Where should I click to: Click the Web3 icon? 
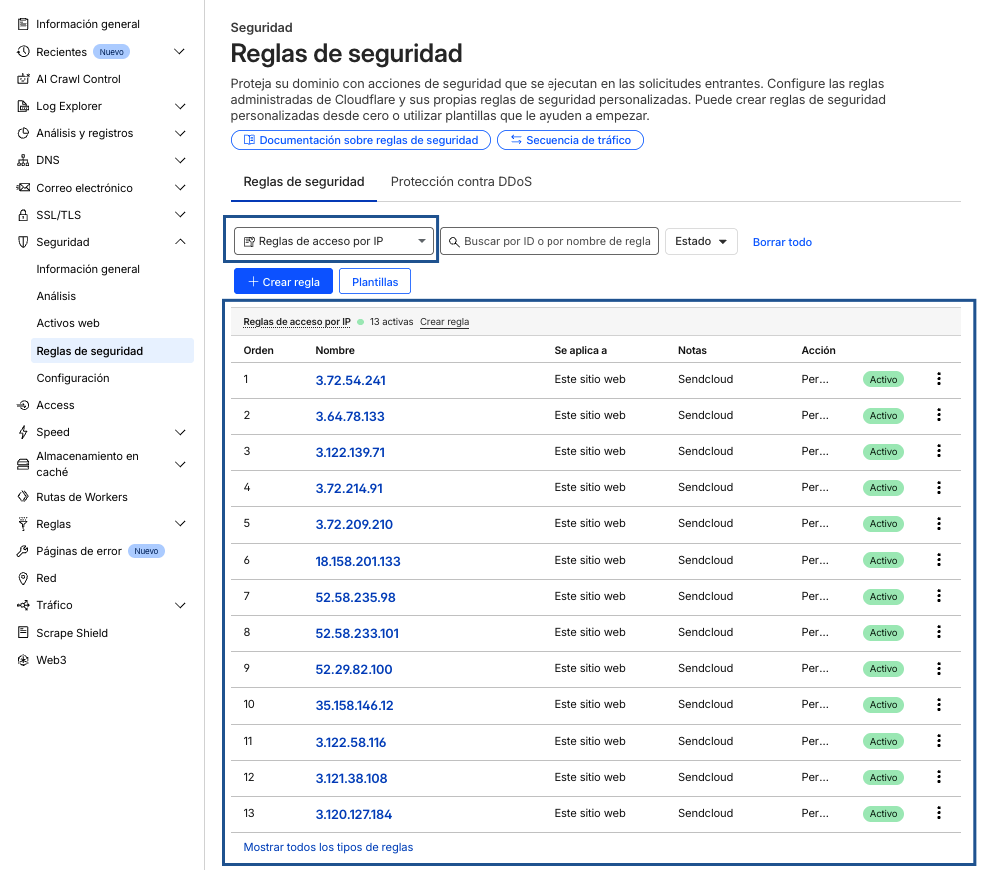(x=23, y=660)
